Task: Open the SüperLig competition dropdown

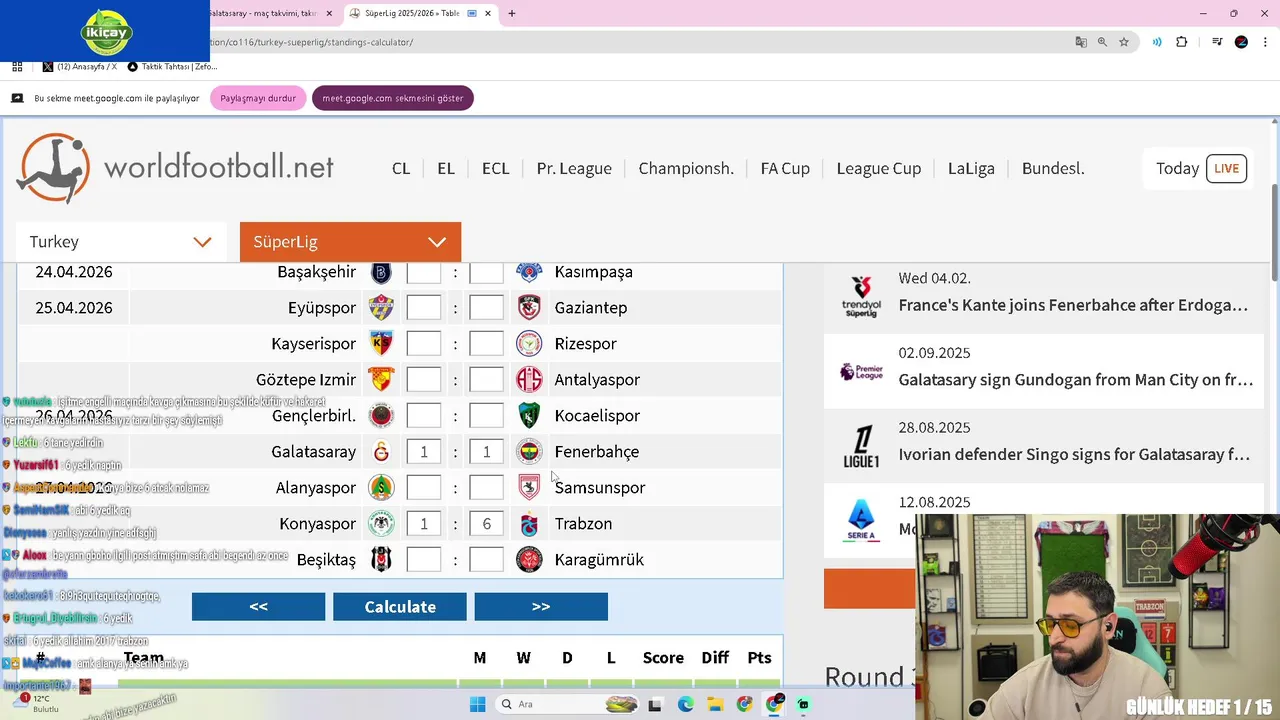Action: 350,242
